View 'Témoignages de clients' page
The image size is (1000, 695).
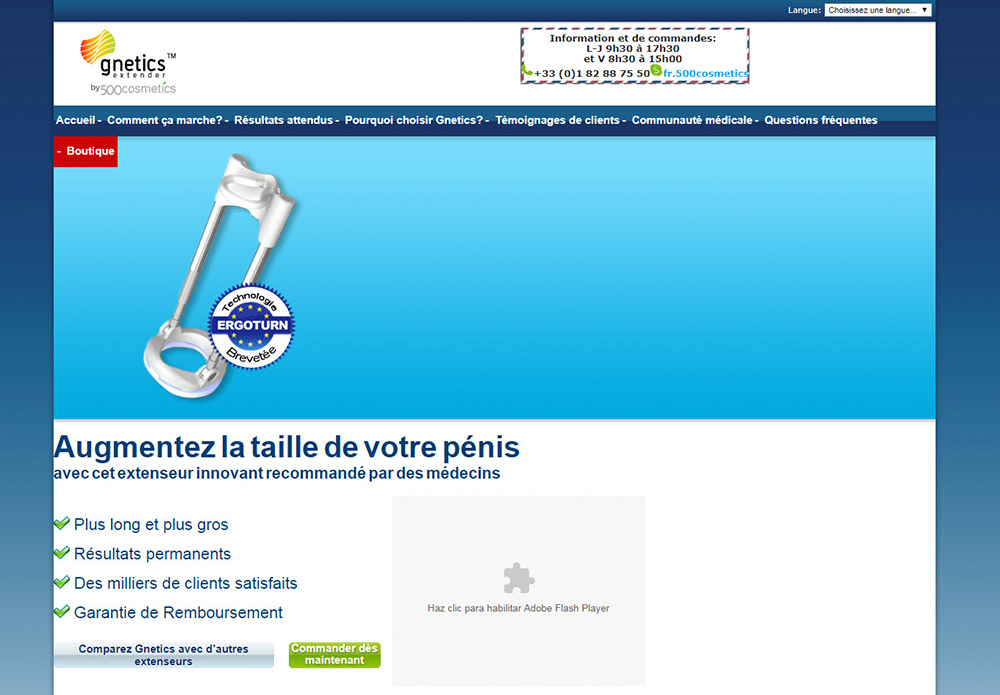(558, 120)
